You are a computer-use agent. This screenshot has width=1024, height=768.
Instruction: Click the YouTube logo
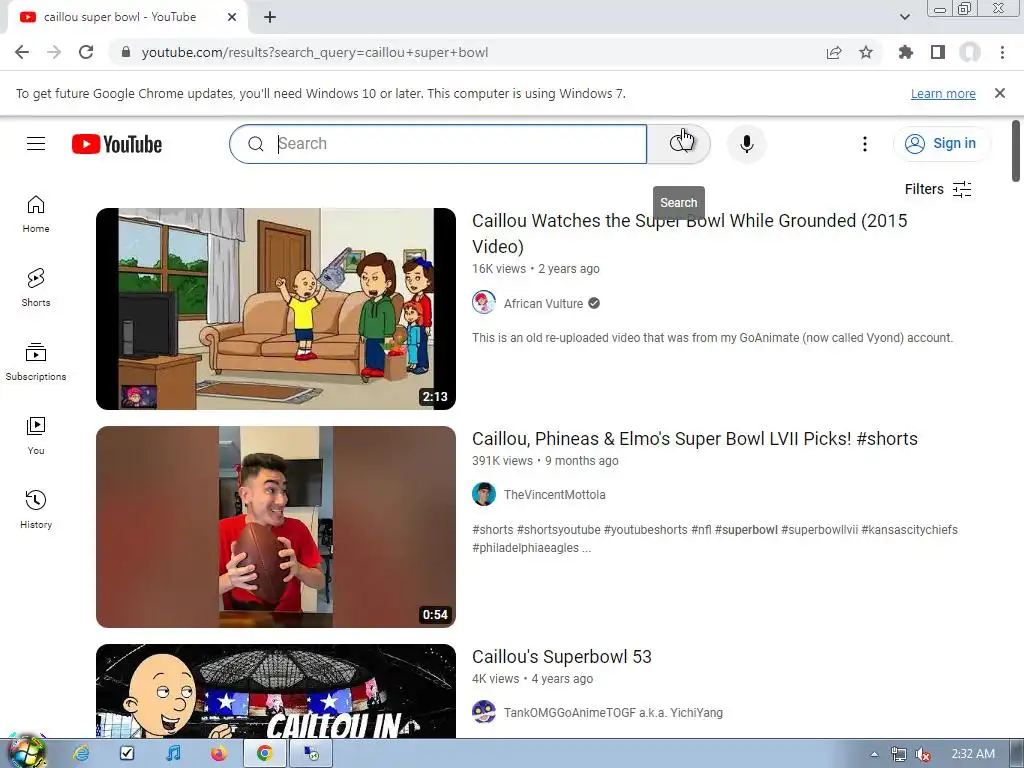tap(117, 144)
